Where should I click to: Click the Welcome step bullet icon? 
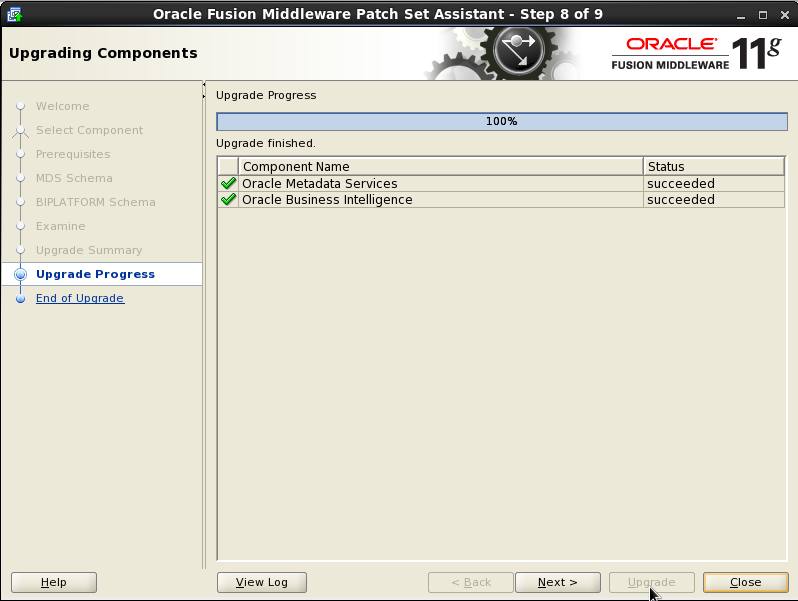[x=20, y=106]
